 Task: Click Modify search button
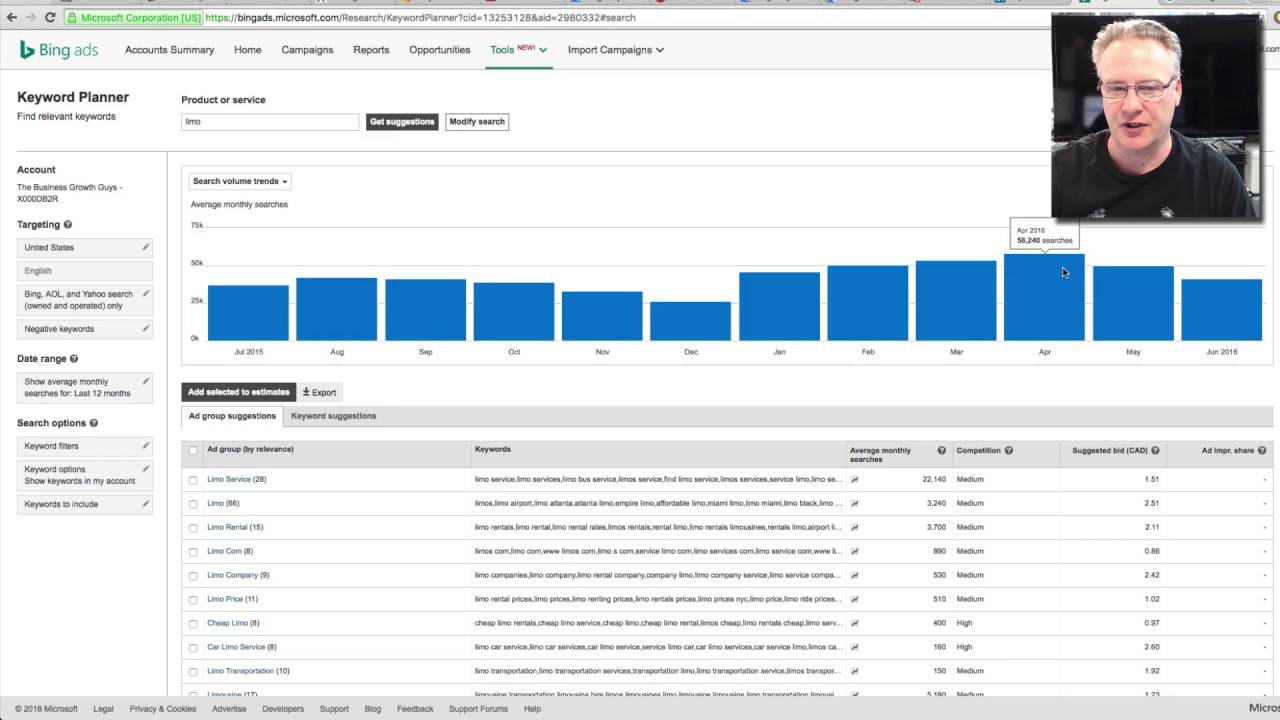click(x=477, y=122)
